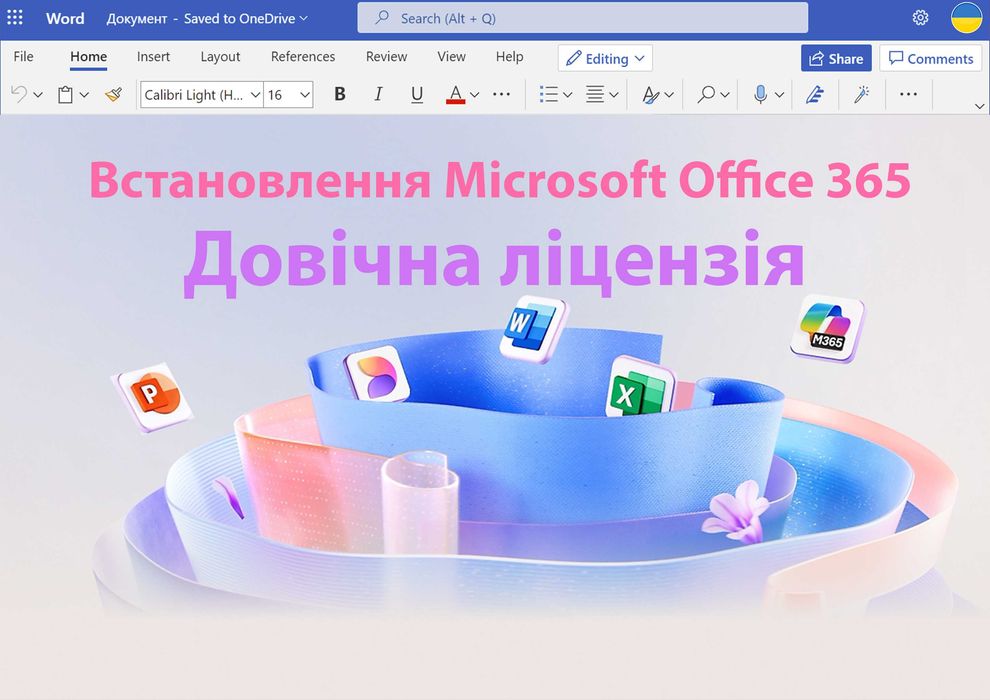Click the Search box
Viewport: 990px width, 700px height.
click(x=583, y=18)
